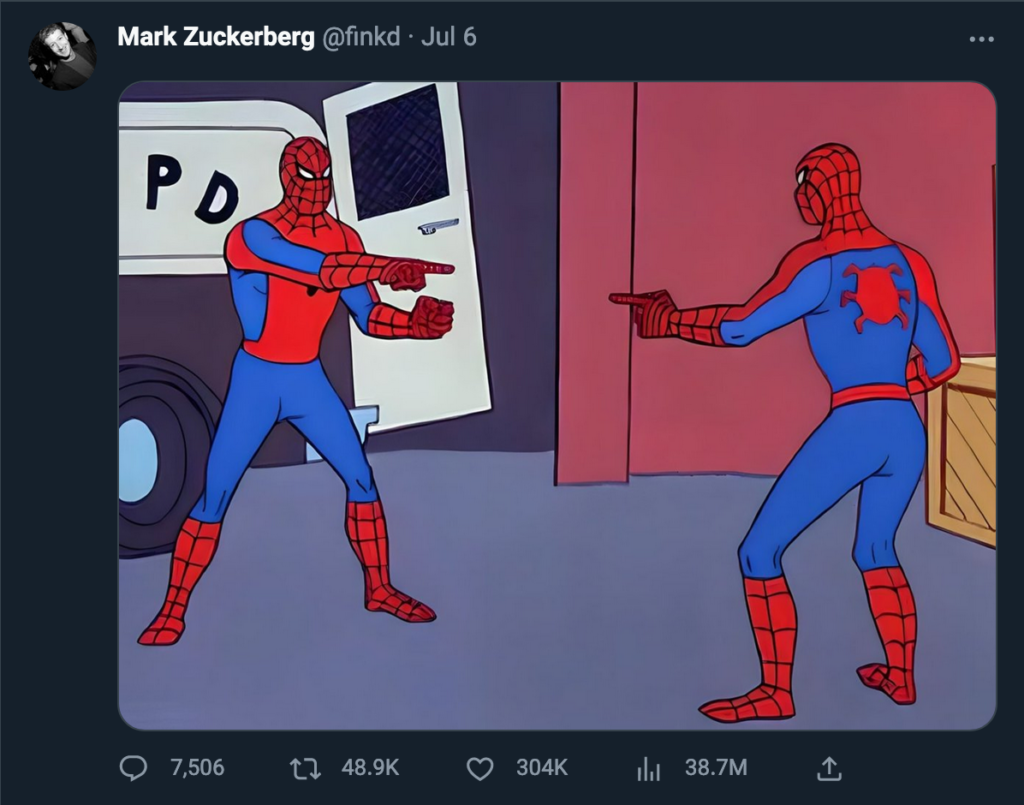Viewport: 1024px width, 805px height.
Task: Click the reply speech bubble icon
Action: (x=133, y=768)
